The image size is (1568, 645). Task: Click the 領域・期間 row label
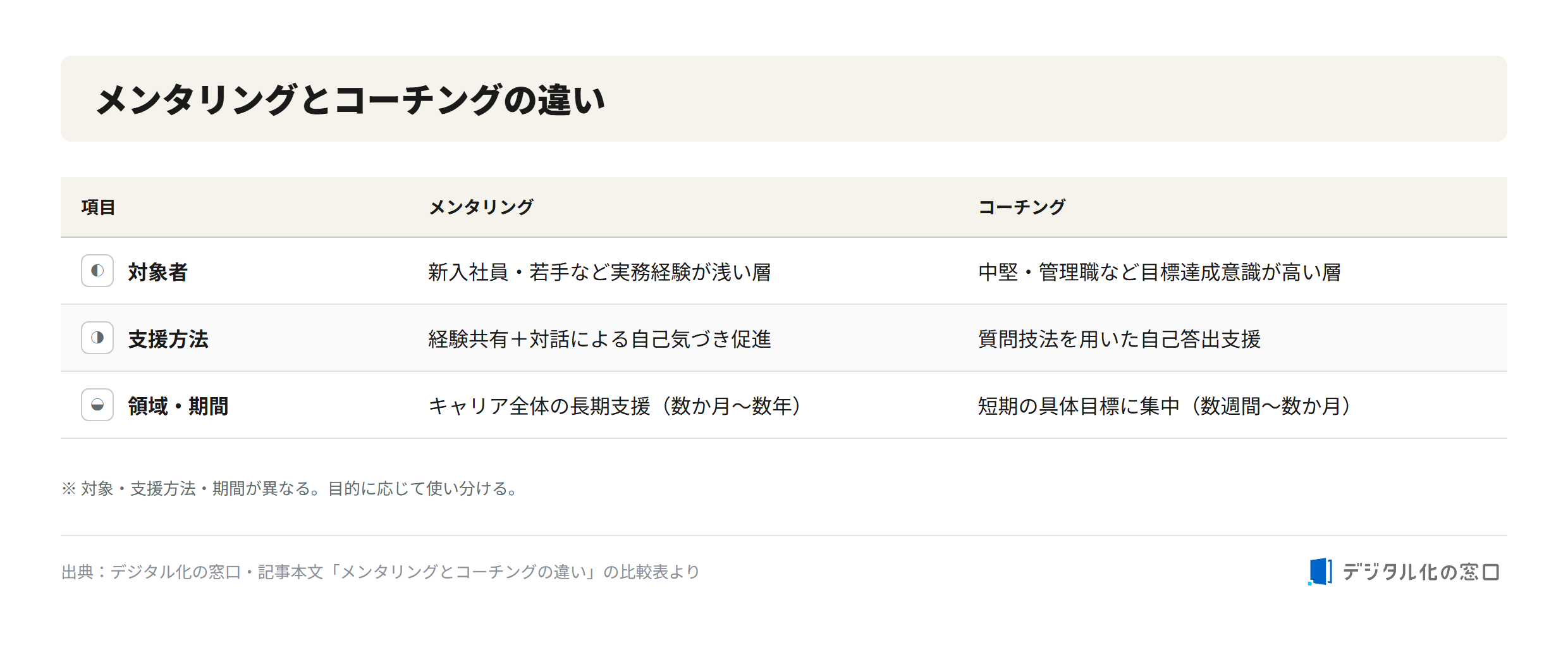click(x=178, y=406)
